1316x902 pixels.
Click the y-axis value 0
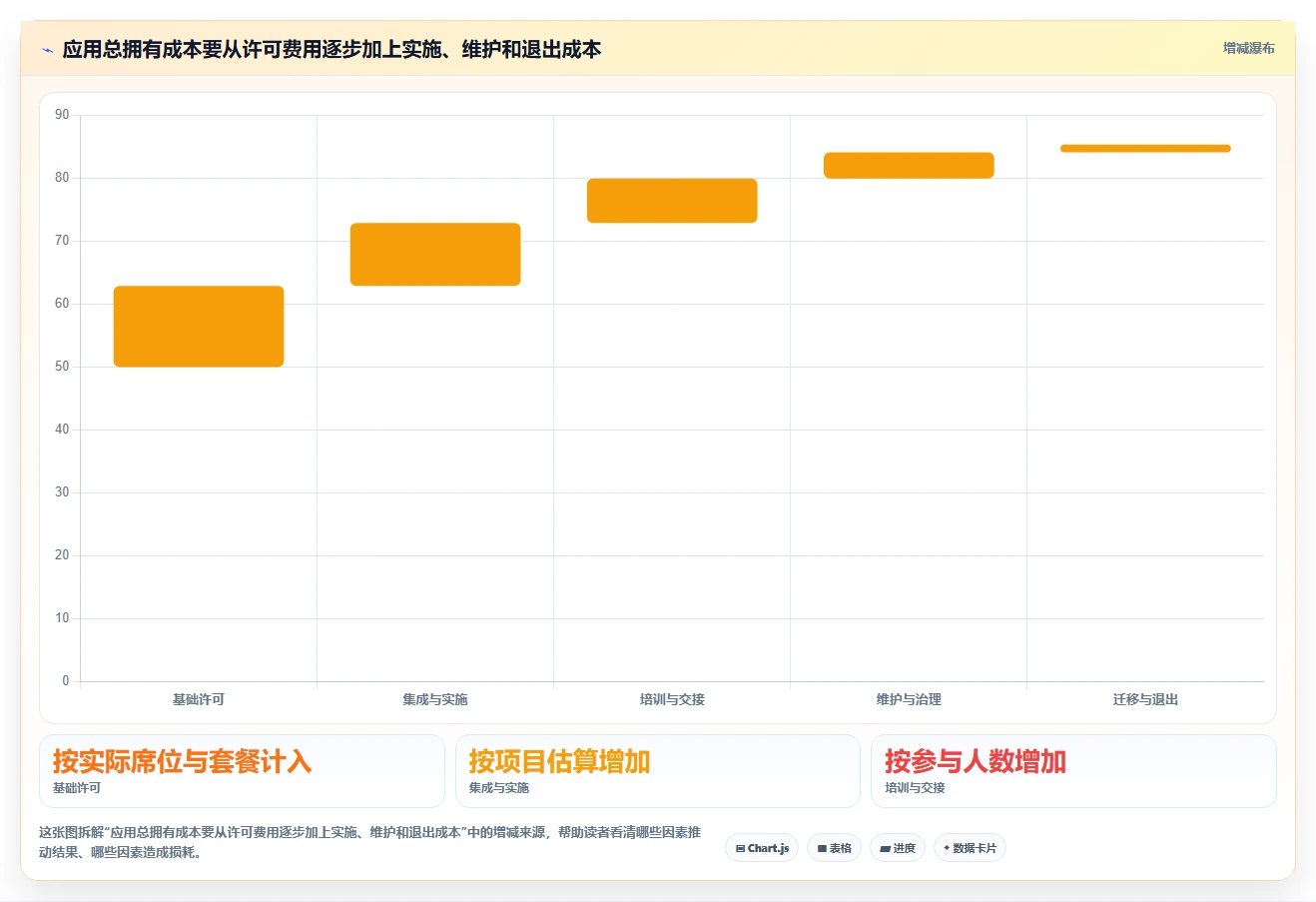66,681
